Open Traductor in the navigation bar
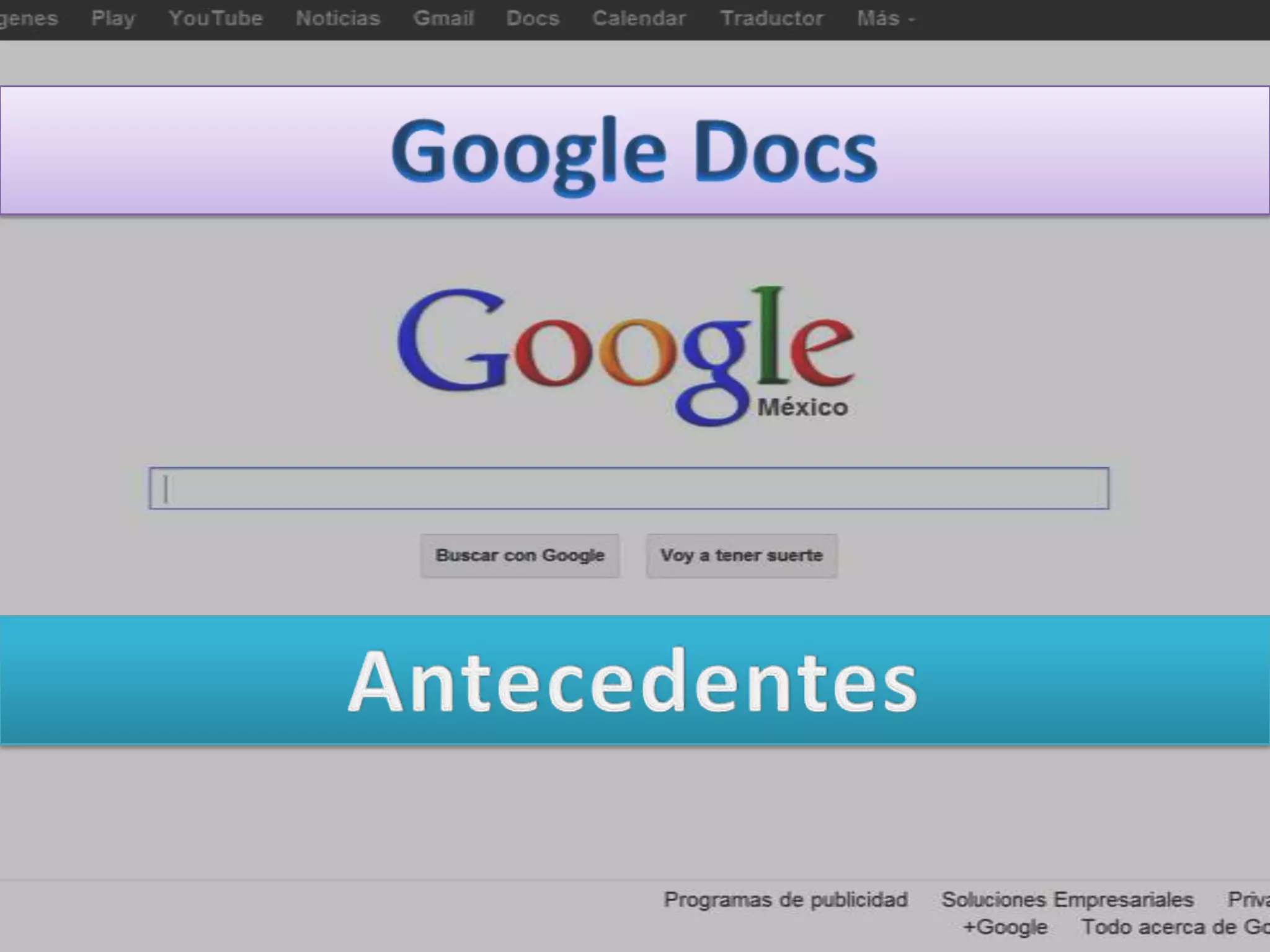 pos(772,19)
